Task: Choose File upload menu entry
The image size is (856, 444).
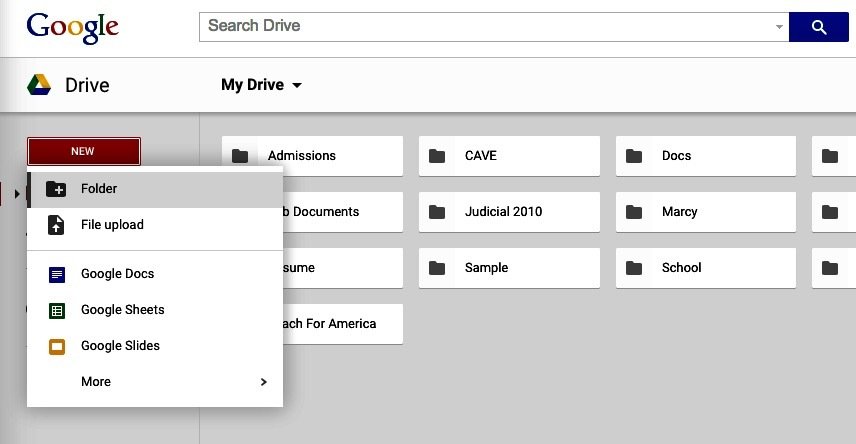Action: tap(155, 225)
